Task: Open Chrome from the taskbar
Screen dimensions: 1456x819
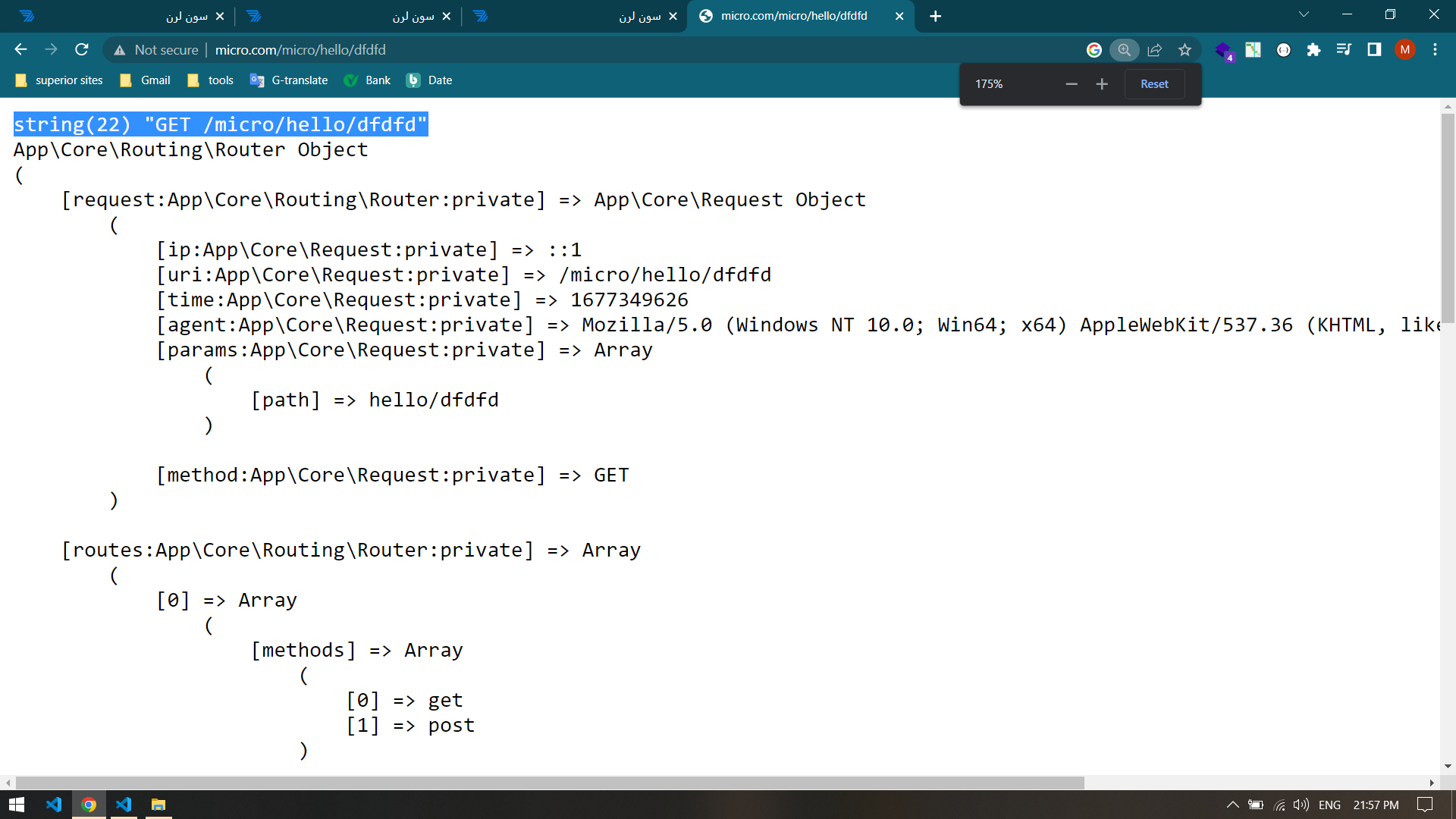Action: 89,805
